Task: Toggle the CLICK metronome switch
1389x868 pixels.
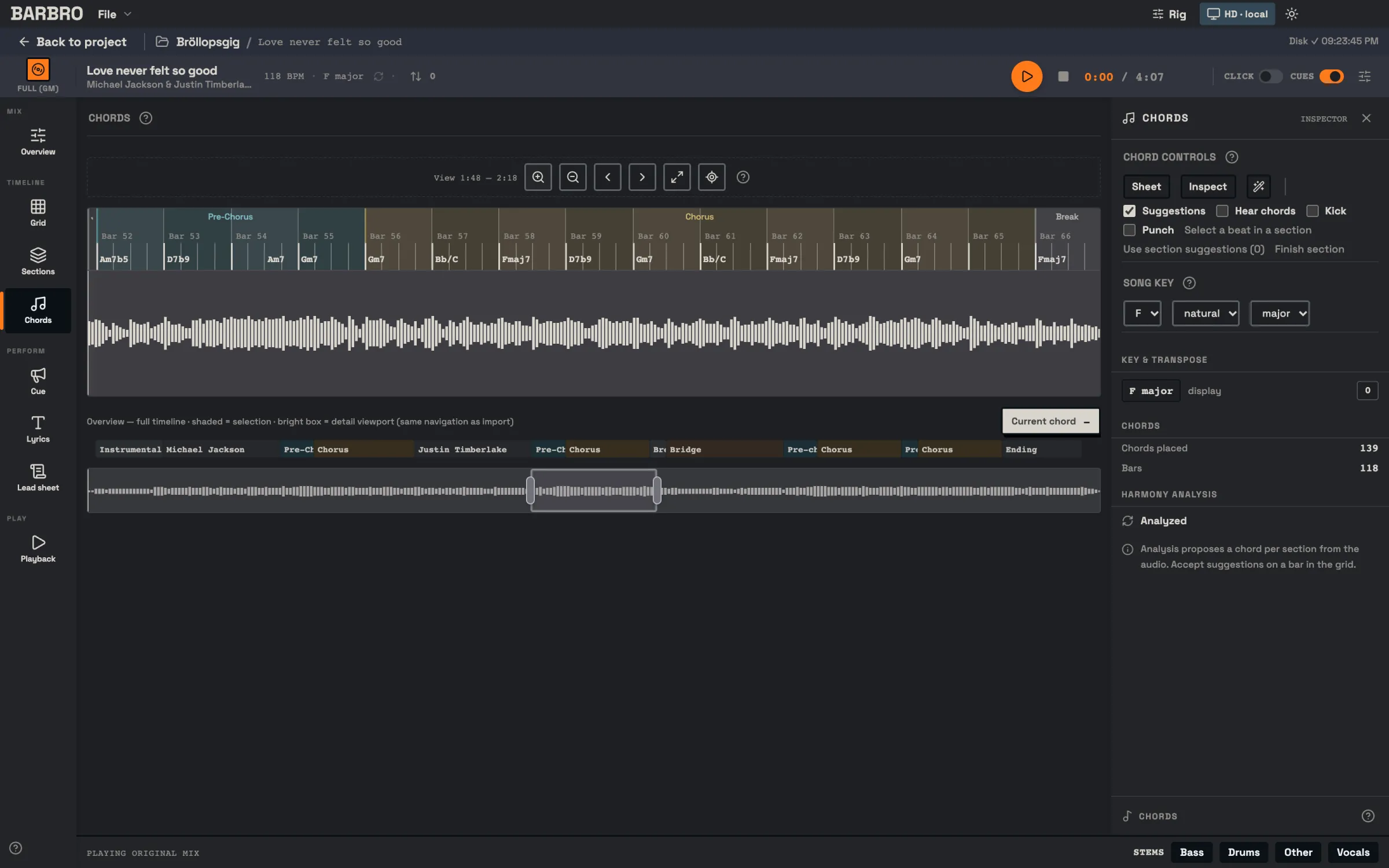Action: coord(1270,76)
